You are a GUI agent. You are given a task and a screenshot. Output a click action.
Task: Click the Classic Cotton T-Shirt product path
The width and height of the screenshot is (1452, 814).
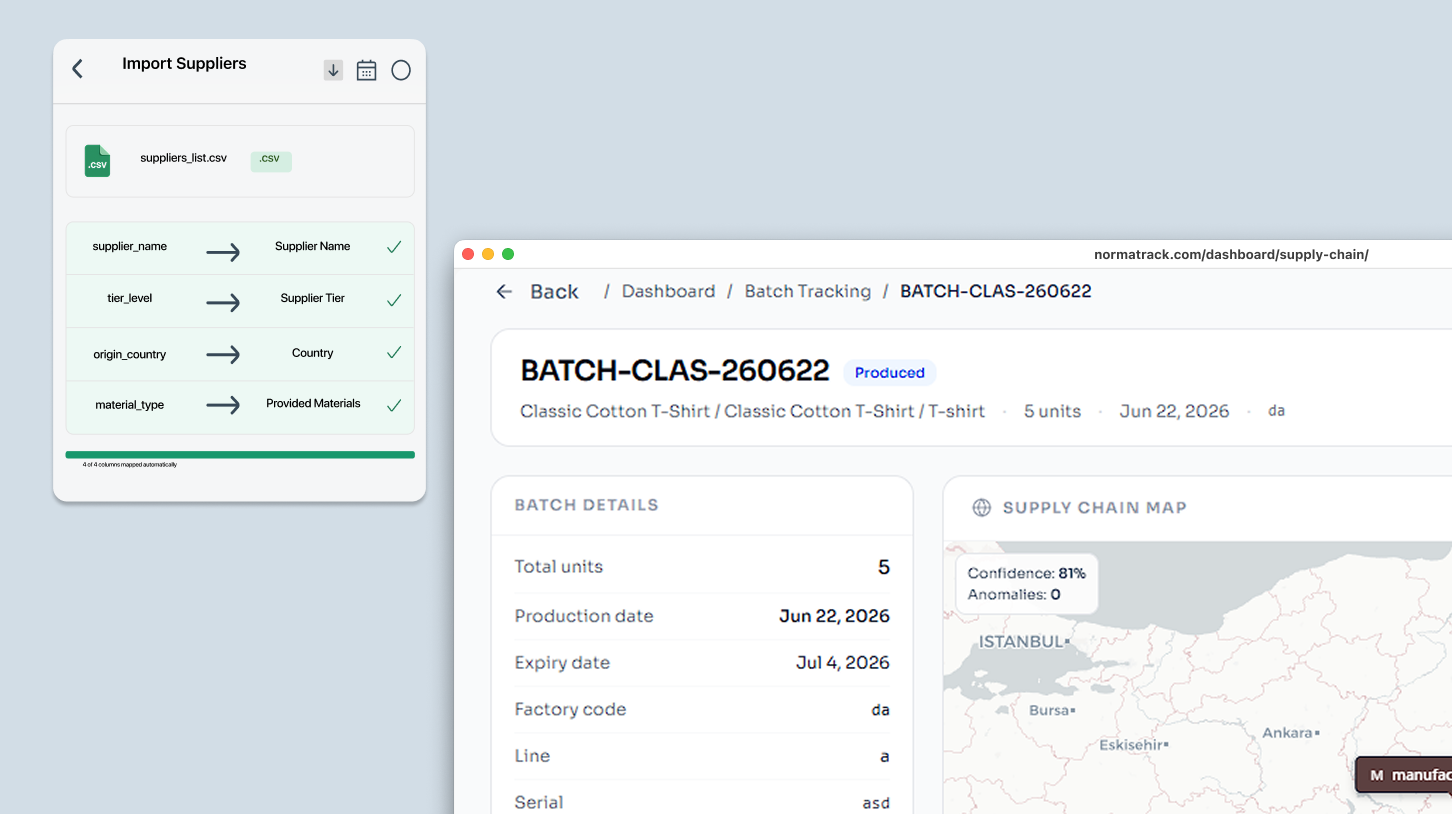752,411
